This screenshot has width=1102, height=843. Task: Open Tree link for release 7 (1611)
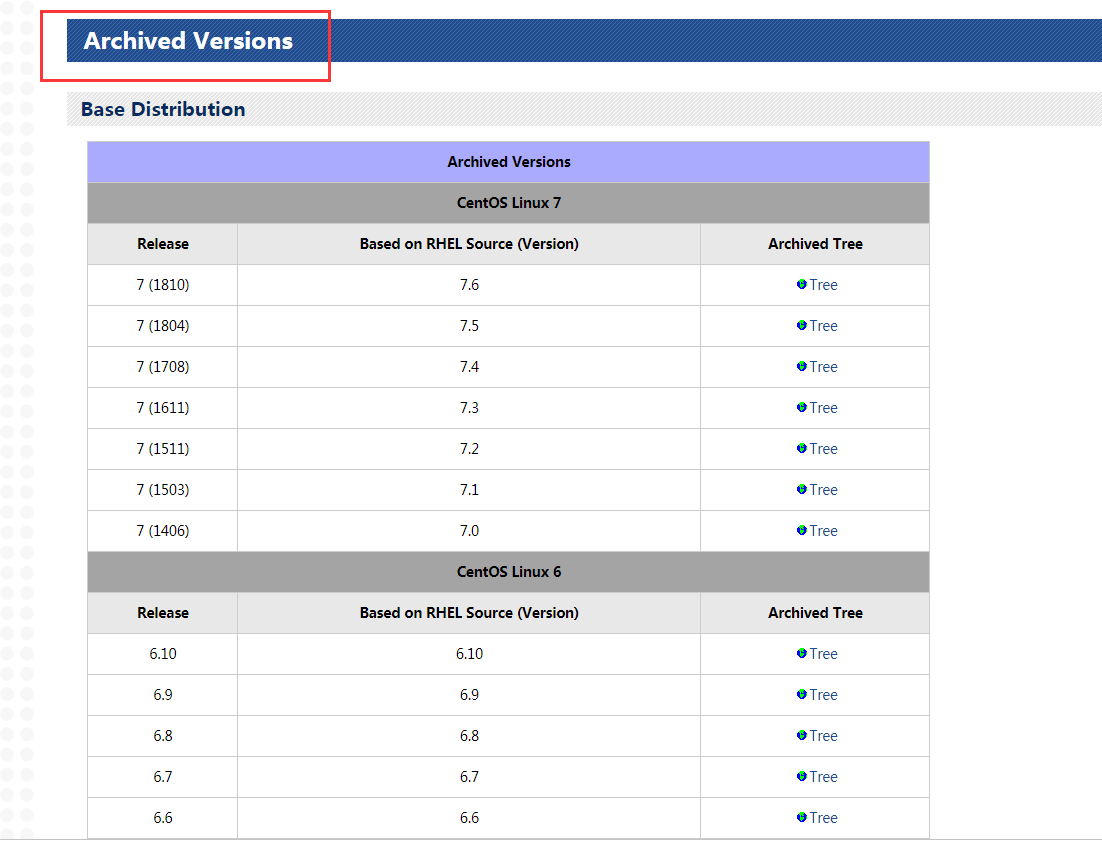click(823, 408)
